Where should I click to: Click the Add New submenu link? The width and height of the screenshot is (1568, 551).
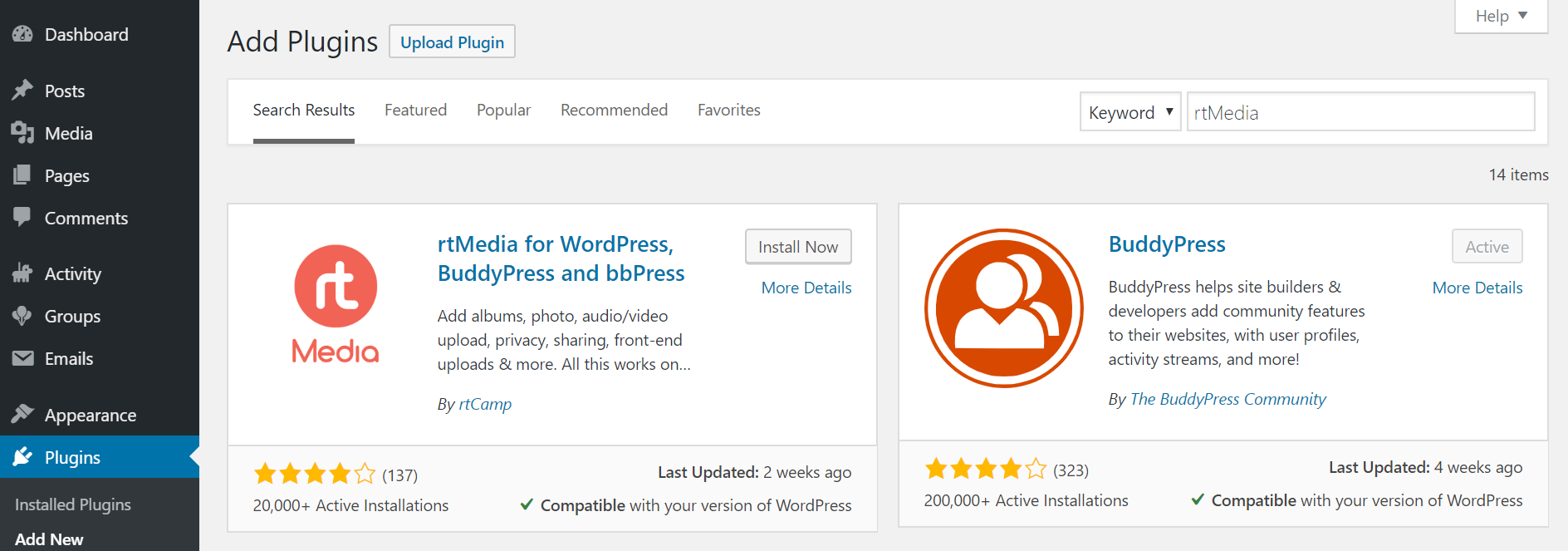(x=49, y=539)
